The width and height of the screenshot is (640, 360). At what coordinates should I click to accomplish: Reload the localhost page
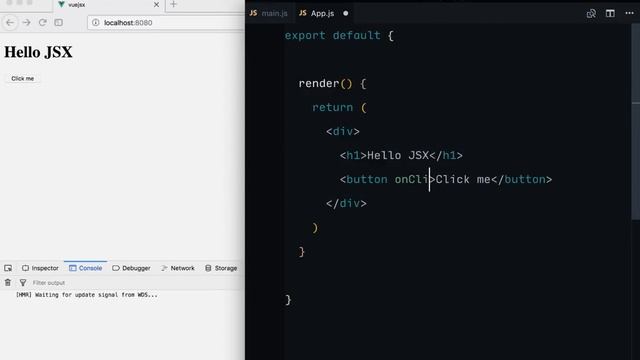[42, 22]
